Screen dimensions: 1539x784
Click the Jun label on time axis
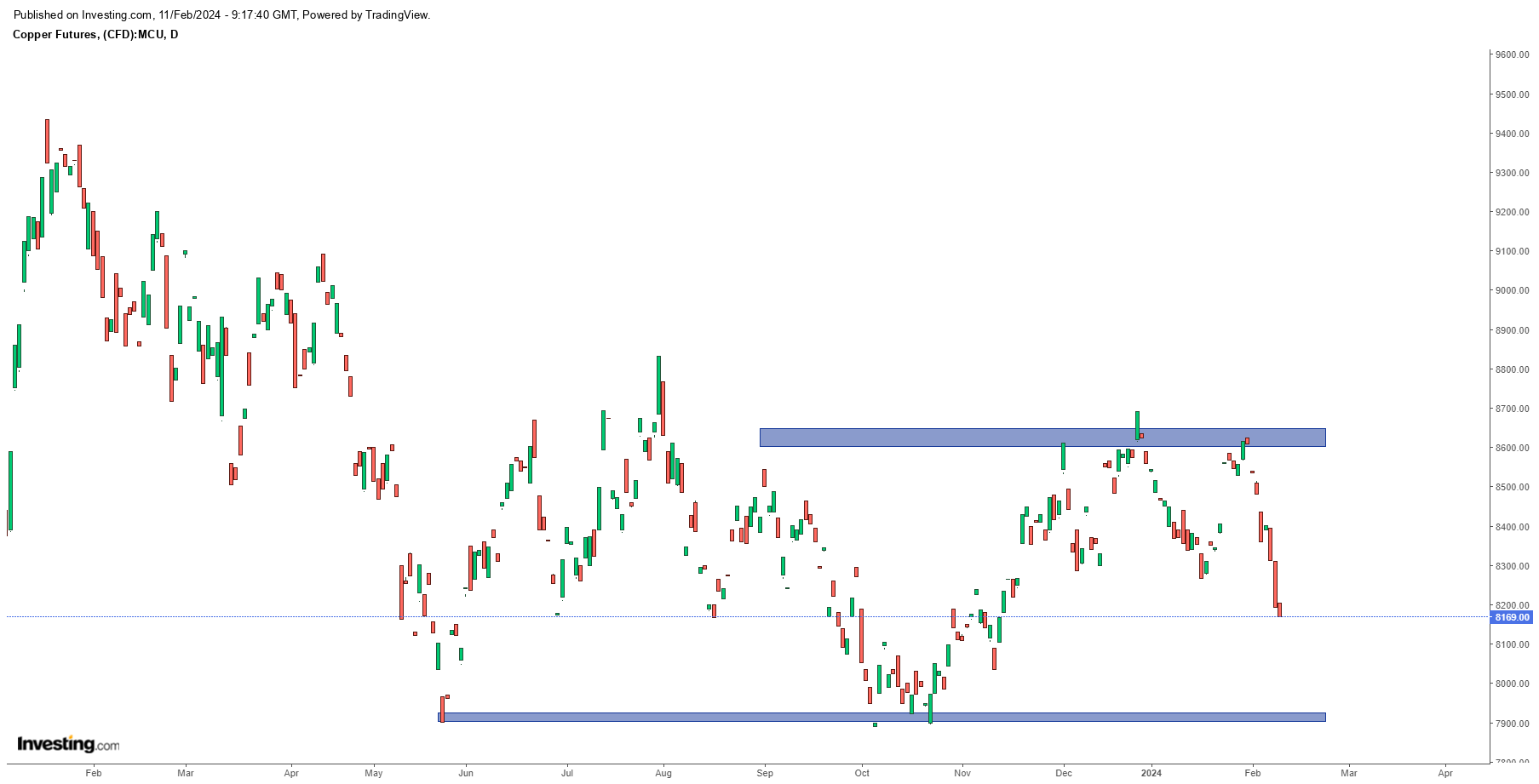pos(465,773)
